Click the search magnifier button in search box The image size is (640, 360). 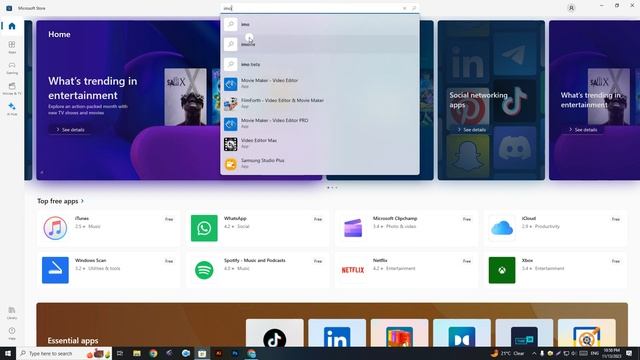click(413, 8)
